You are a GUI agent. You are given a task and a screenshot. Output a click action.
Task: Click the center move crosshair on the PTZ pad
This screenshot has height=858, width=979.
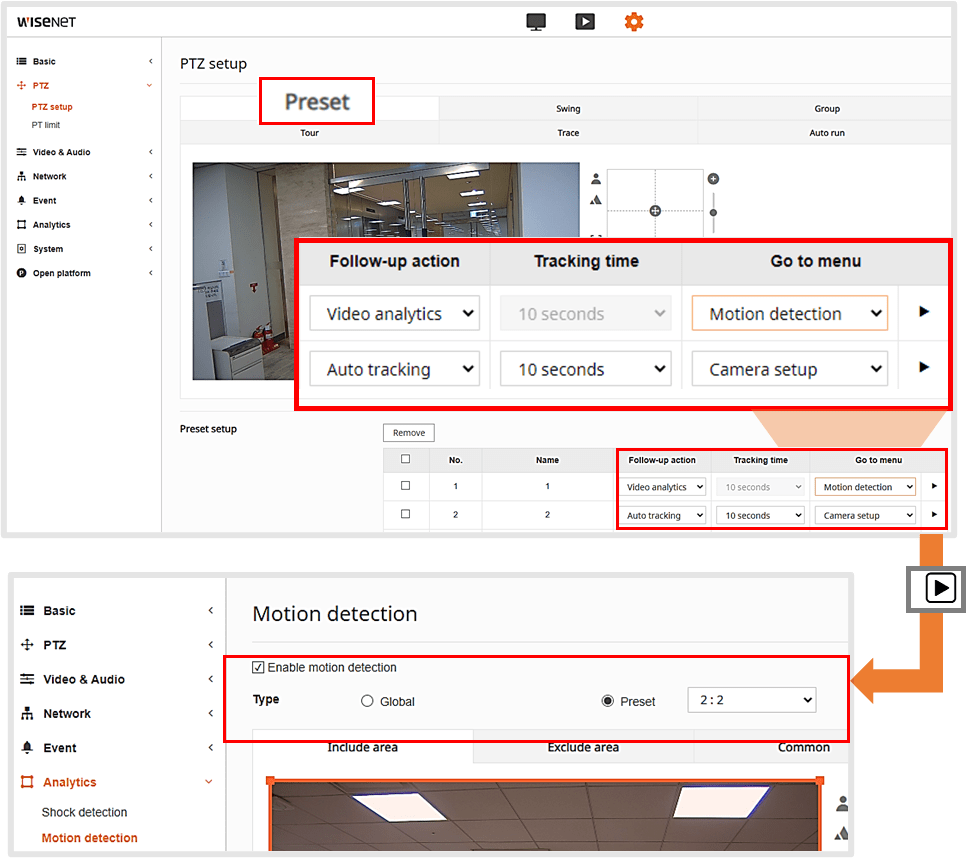[x=656, y=210]
